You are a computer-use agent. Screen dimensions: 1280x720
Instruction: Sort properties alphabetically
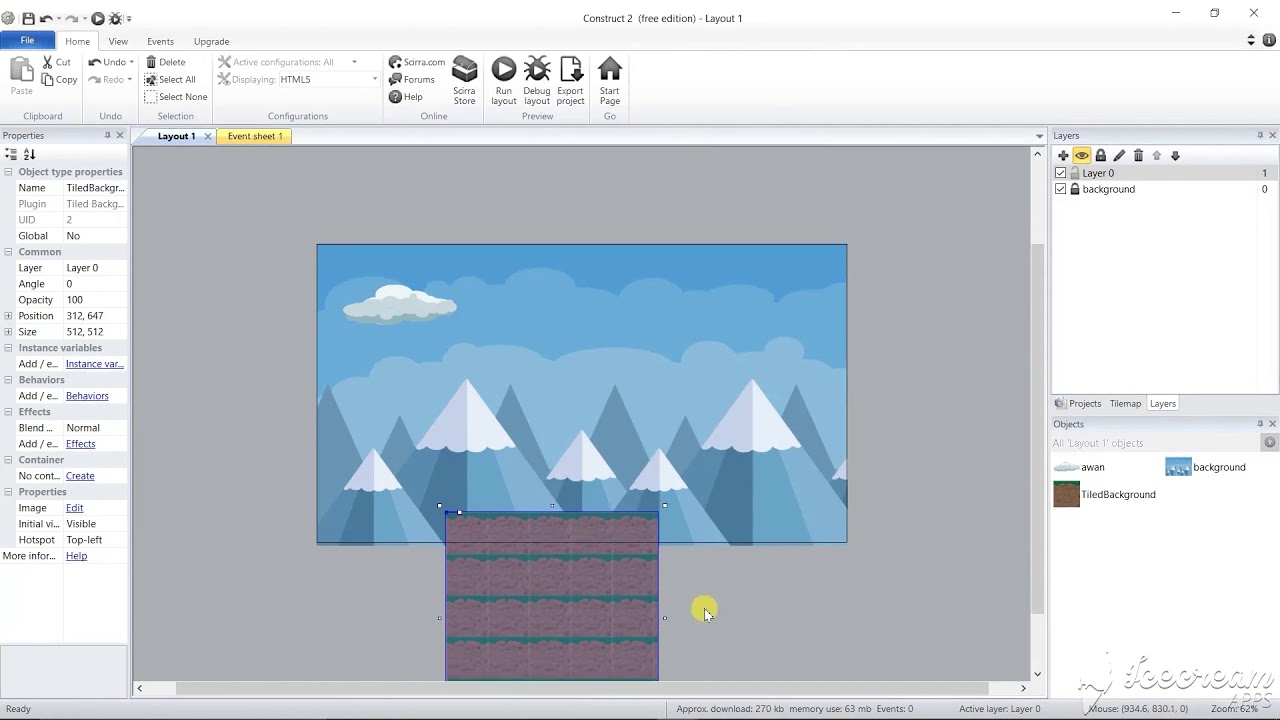pyautogui.click(x=29, y=154)
